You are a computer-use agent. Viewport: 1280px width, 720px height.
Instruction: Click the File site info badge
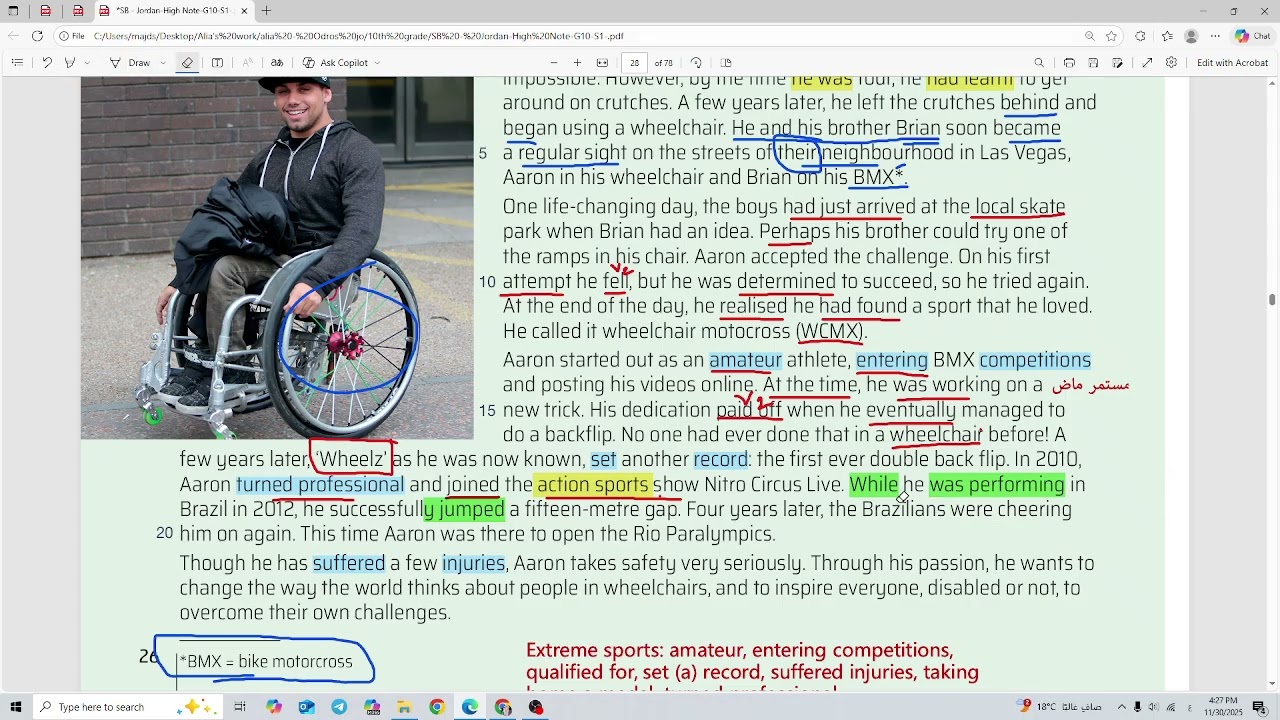point(71,36)
